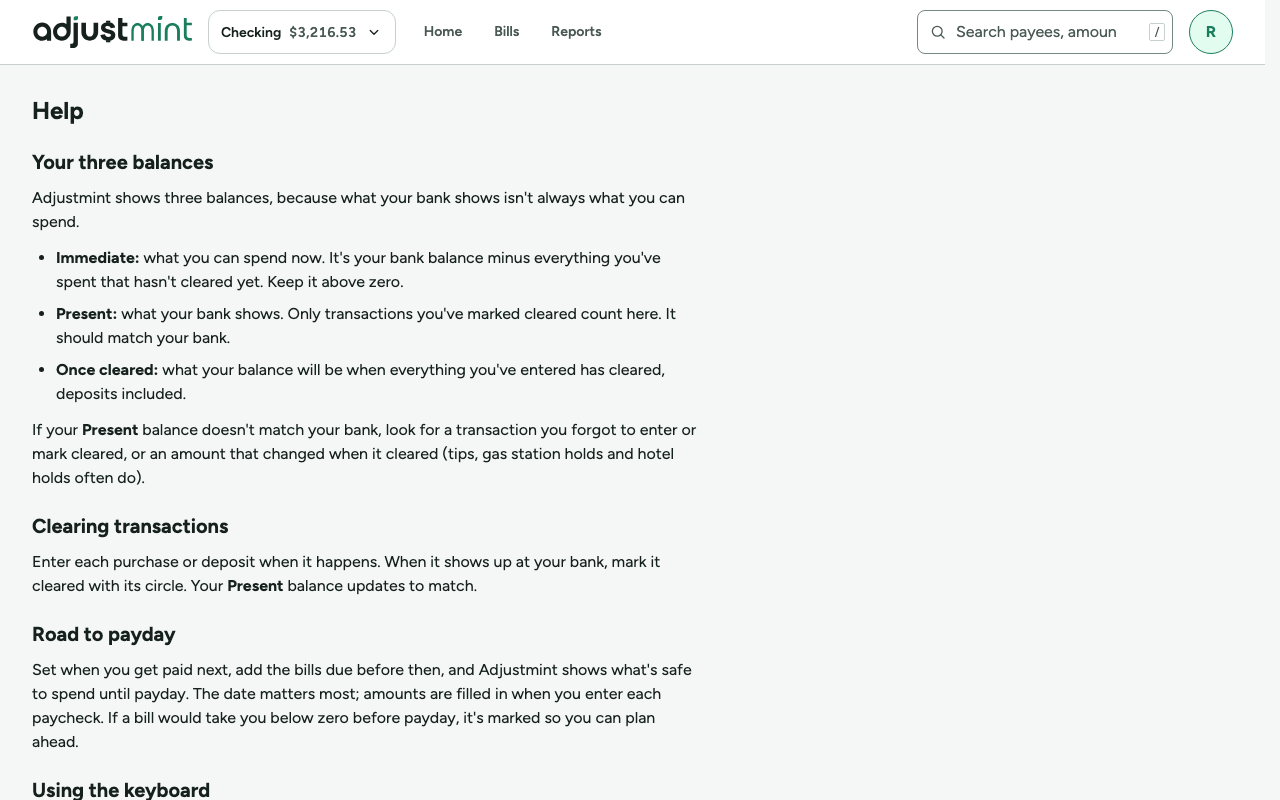This screenshot has height=800, width=1280.
Task: Click the adjustmint logo
Action: coord(112,31)
